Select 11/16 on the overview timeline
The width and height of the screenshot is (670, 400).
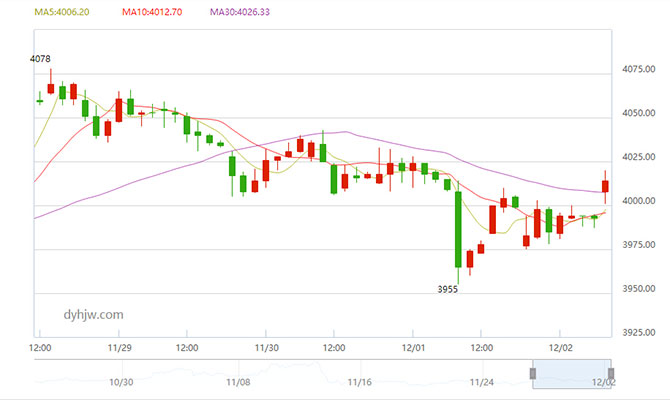359,382
